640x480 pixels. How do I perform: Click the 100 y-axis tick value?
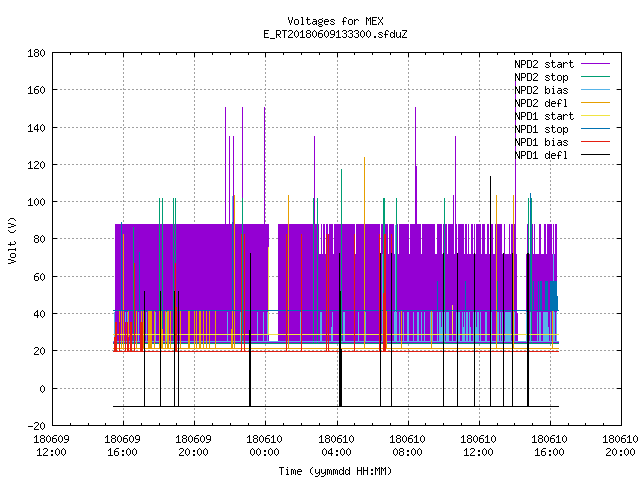[x=36, y=202]
